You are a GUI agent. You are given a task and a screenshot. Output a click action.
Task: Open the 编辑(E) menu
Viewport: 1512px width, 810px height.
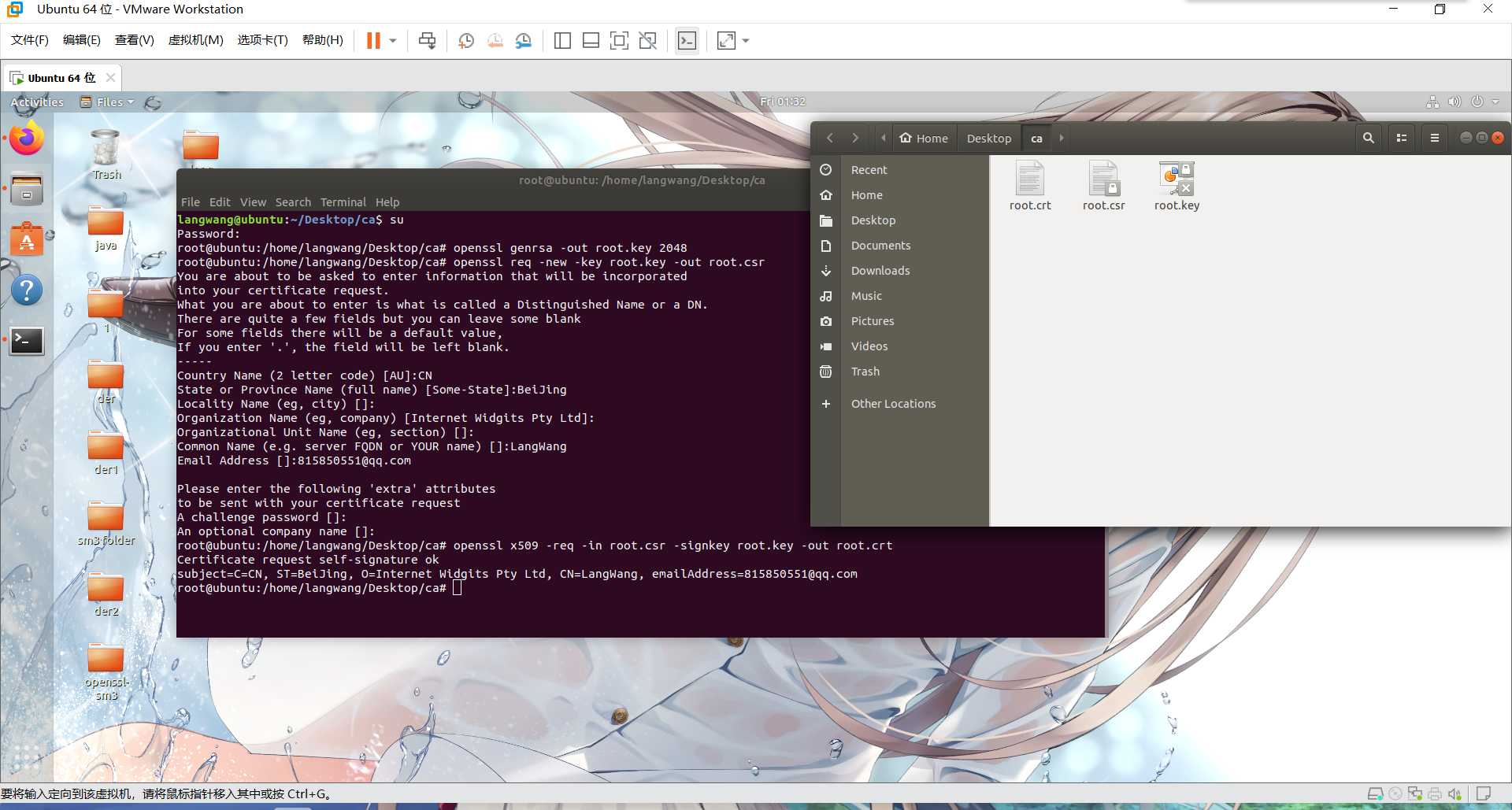click(x=82, y=39)
